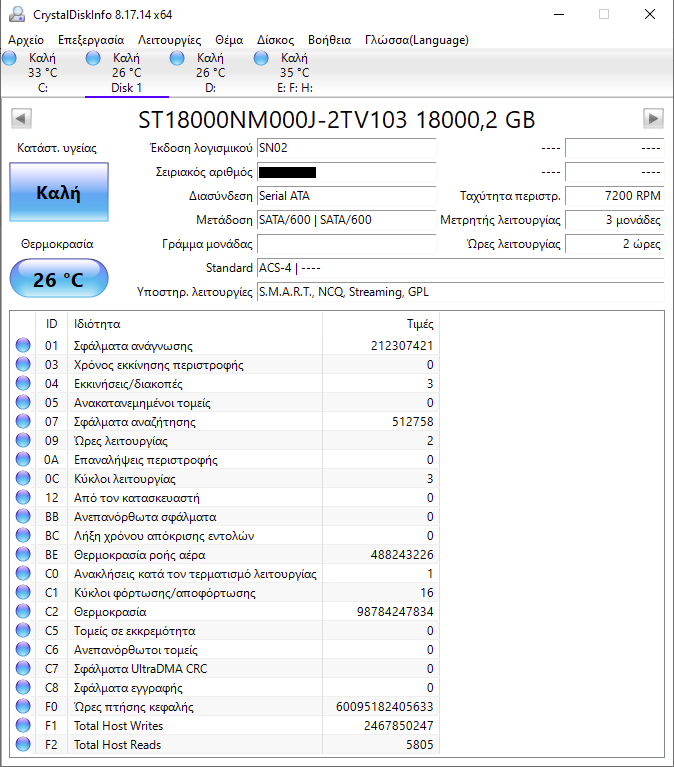Click status icon for attribute C1
The height and width of the screenshot is (767, 674).
23,592
